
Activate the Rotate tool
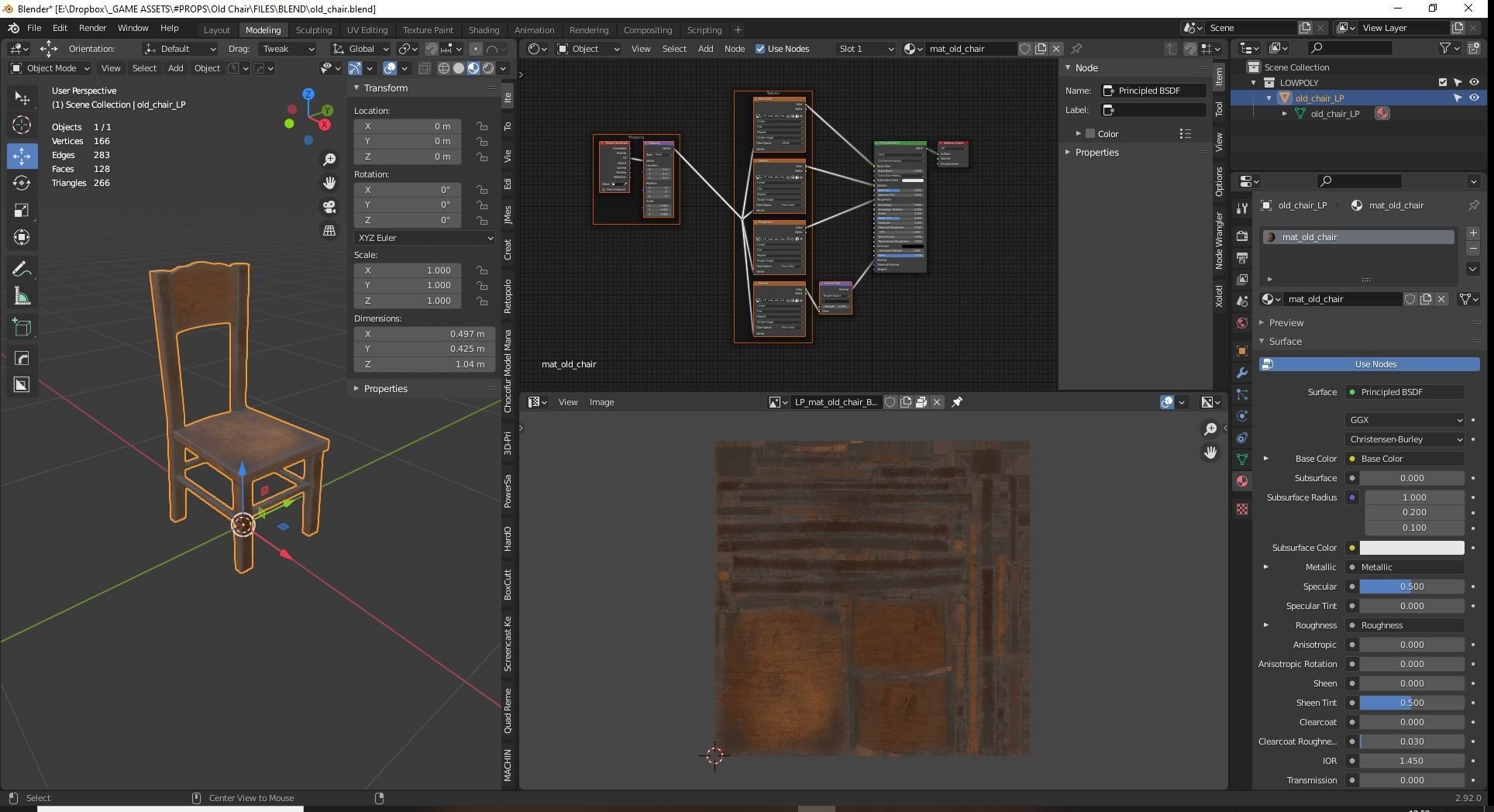point(22,183)
